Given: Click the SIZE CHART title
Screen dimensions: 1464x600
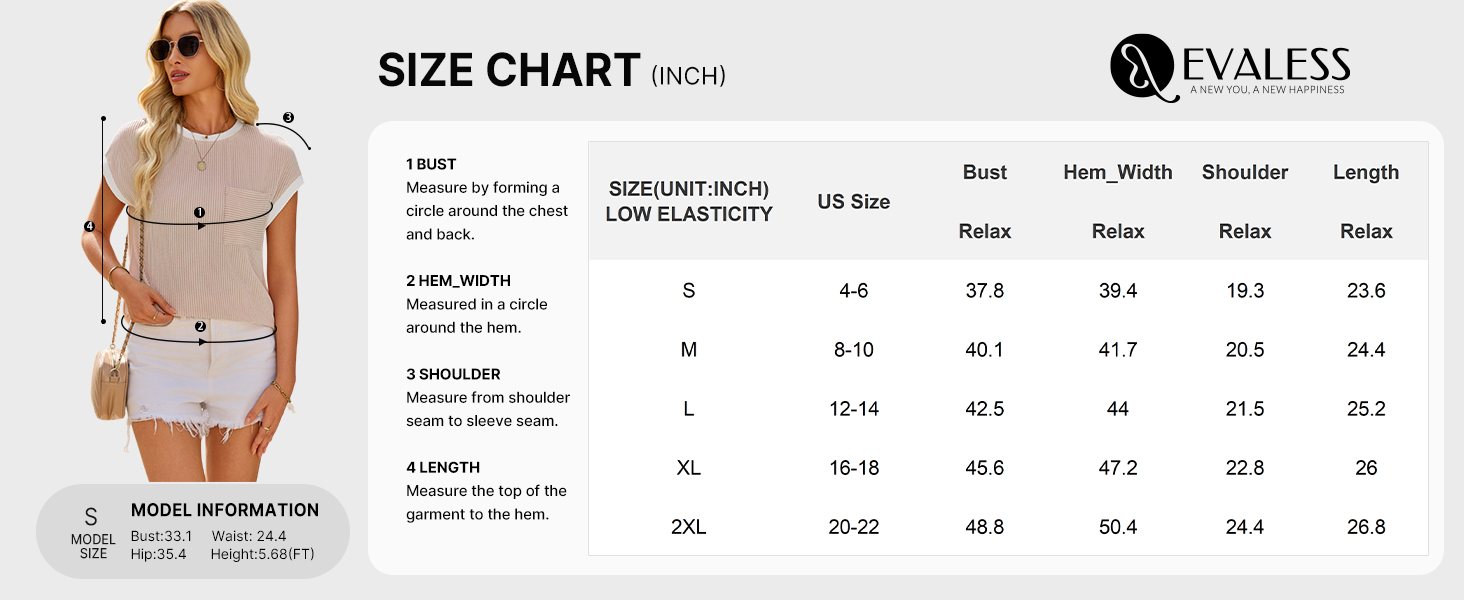Looking at the screenshot, I should [x=509, y=71].
